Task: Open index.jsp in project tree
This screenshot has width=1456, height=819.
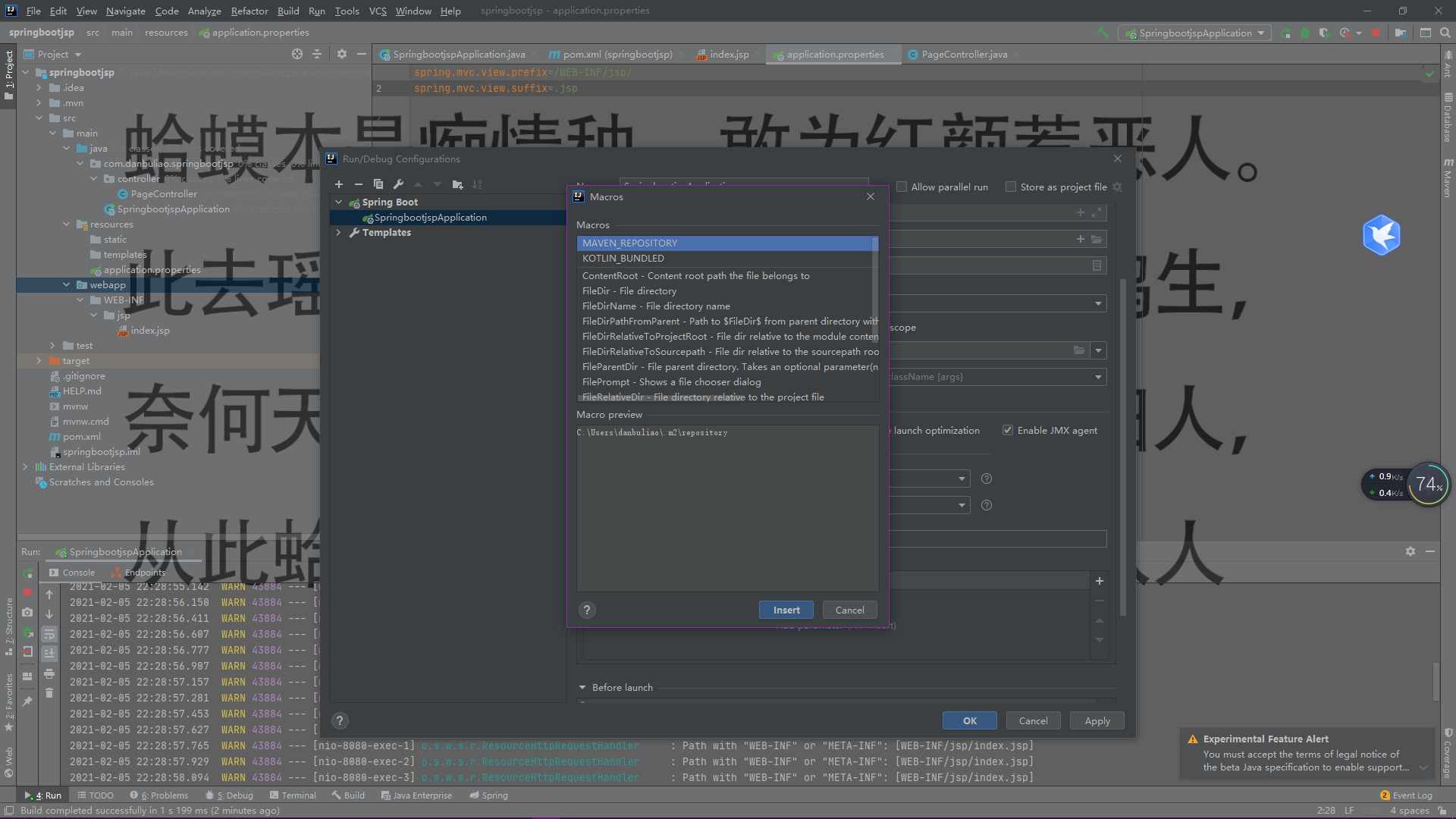Action: point(149,331)
